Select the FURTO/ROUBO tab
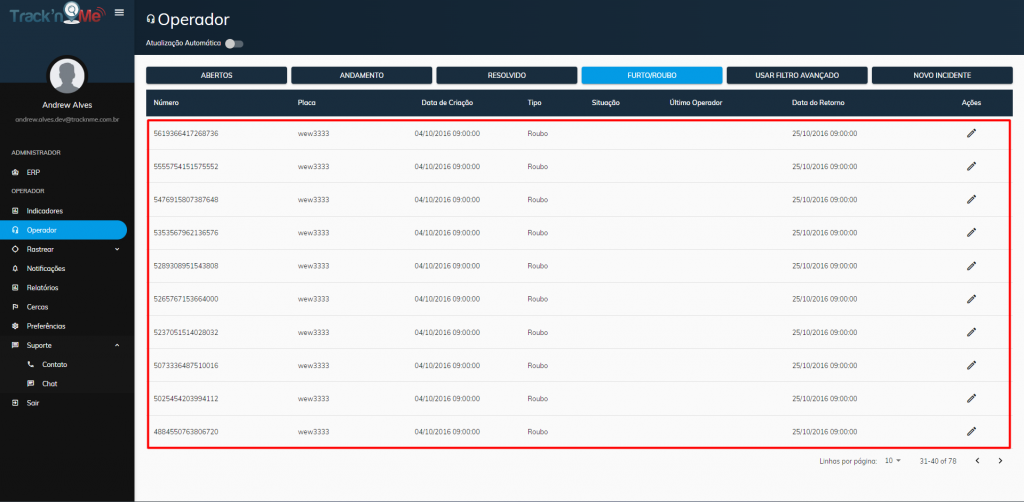 click(x=652, y=75)
